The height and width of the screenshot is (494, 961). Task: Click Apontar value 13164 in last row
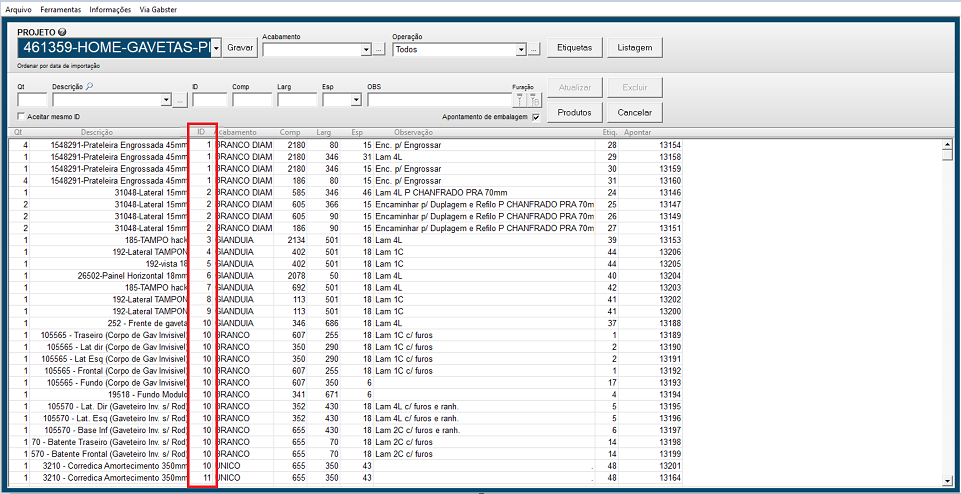pos(669,477)
